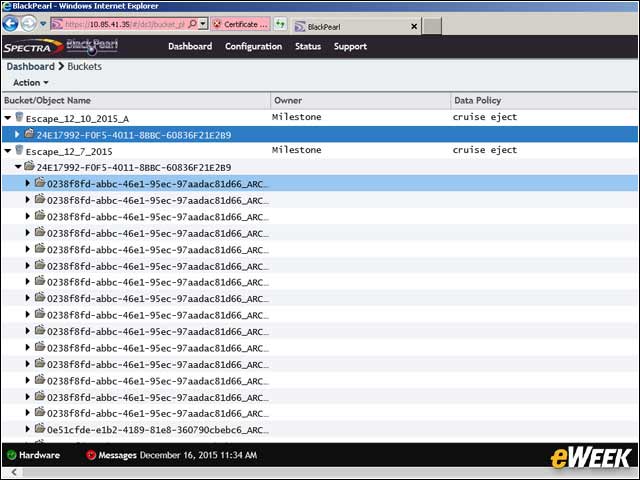Click the address bar search magnifier
Viewport: 640px width, 480px height.
click(193, 24)
